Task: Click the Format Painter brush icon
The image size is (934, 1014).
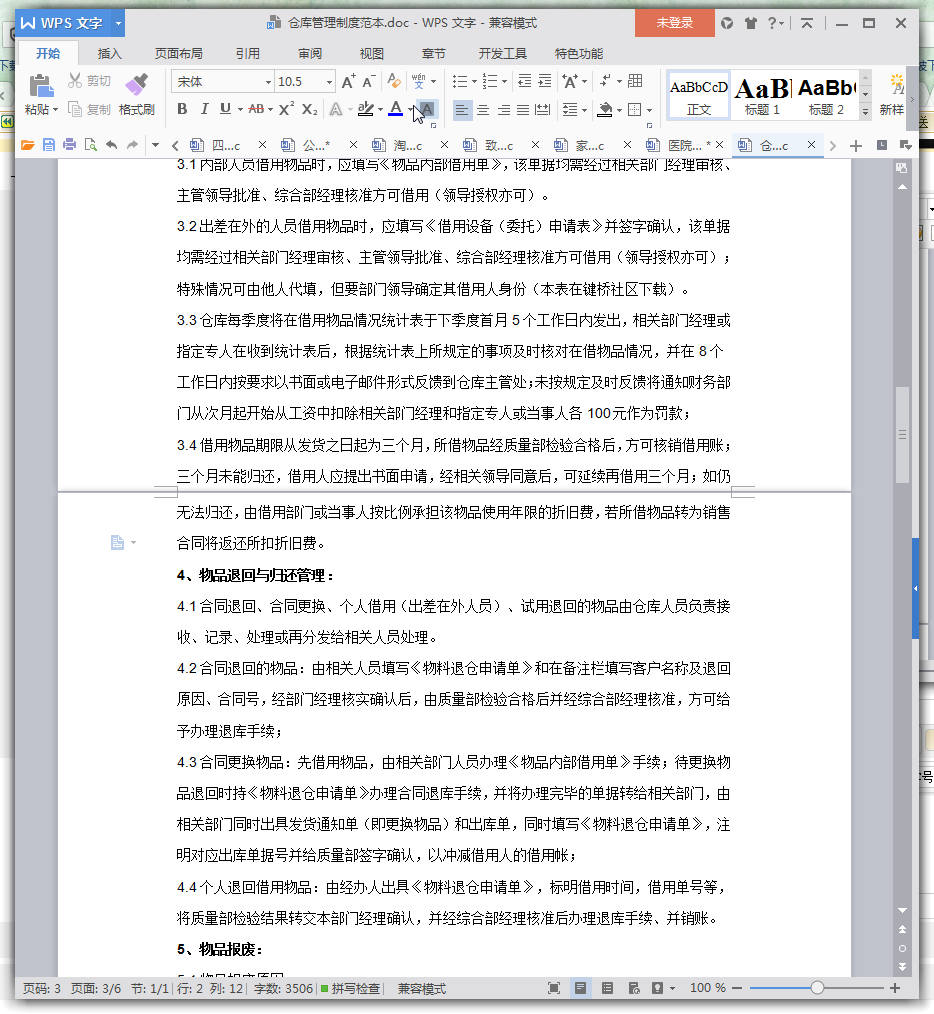Action: (x=136, y=85)
